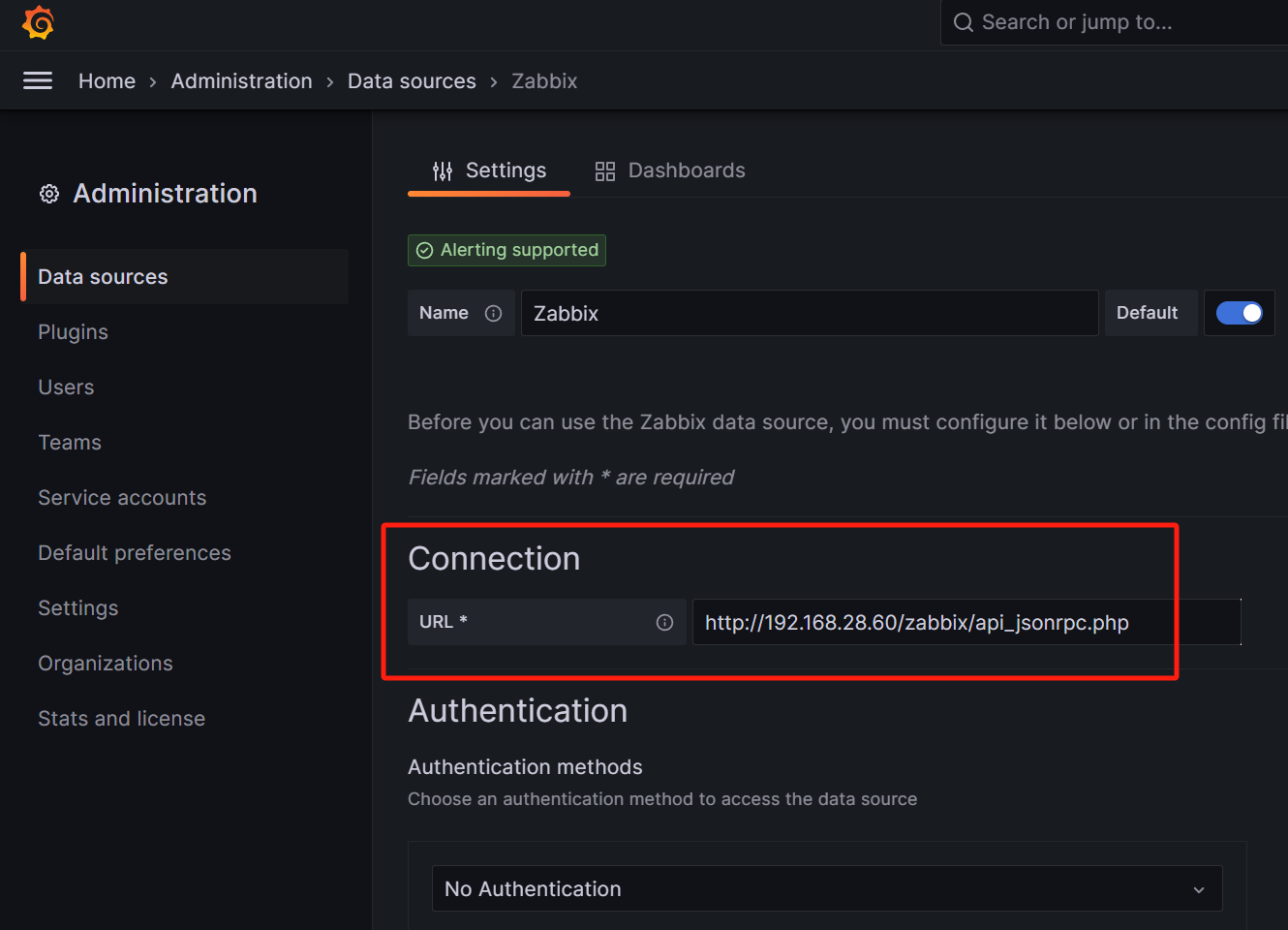Click the Name input containing Zabbix
Viewport: 1288px width, 930px height.
810,313
